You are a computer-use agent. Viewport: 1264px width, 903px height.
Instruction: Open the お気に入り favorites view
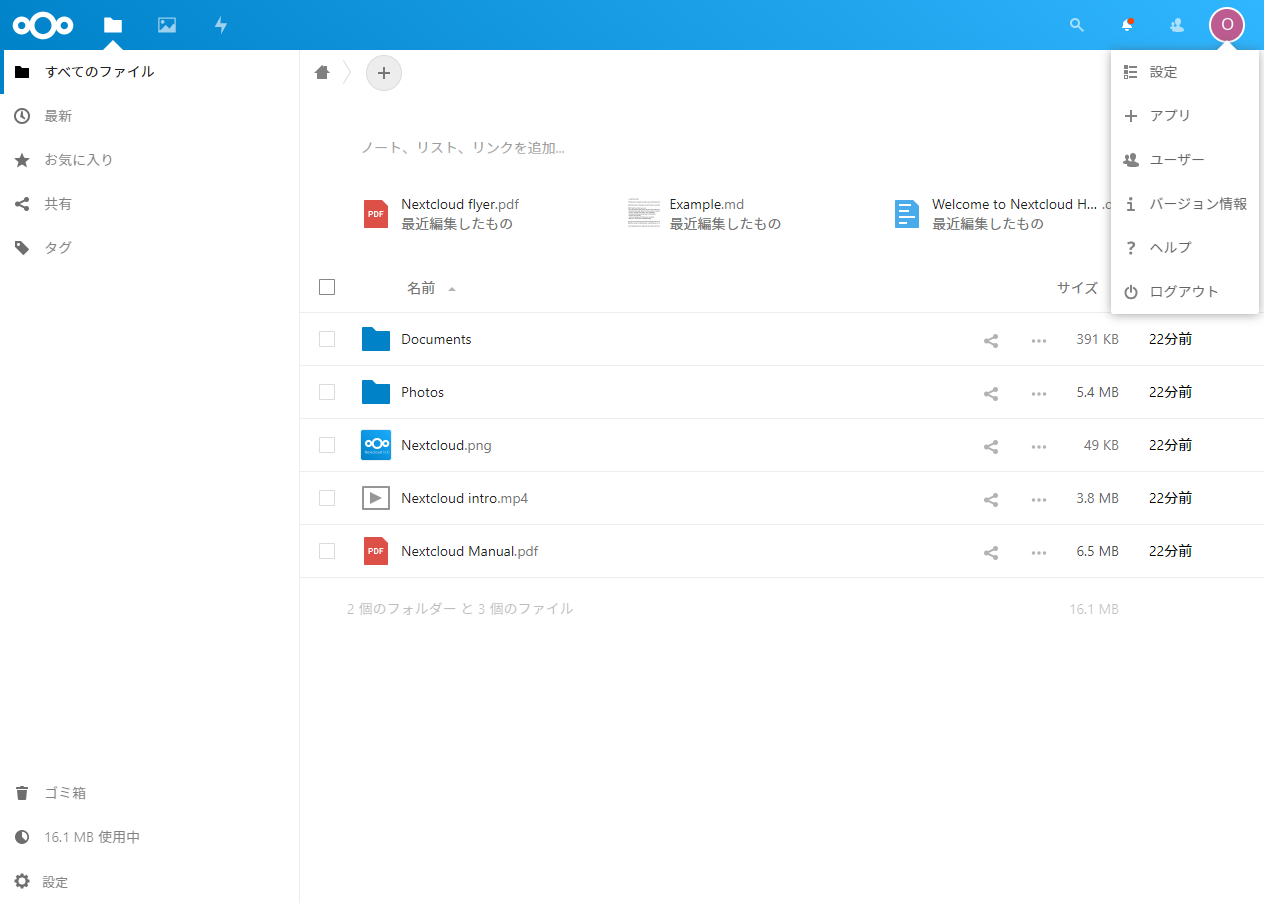click(x=150, y=160)
